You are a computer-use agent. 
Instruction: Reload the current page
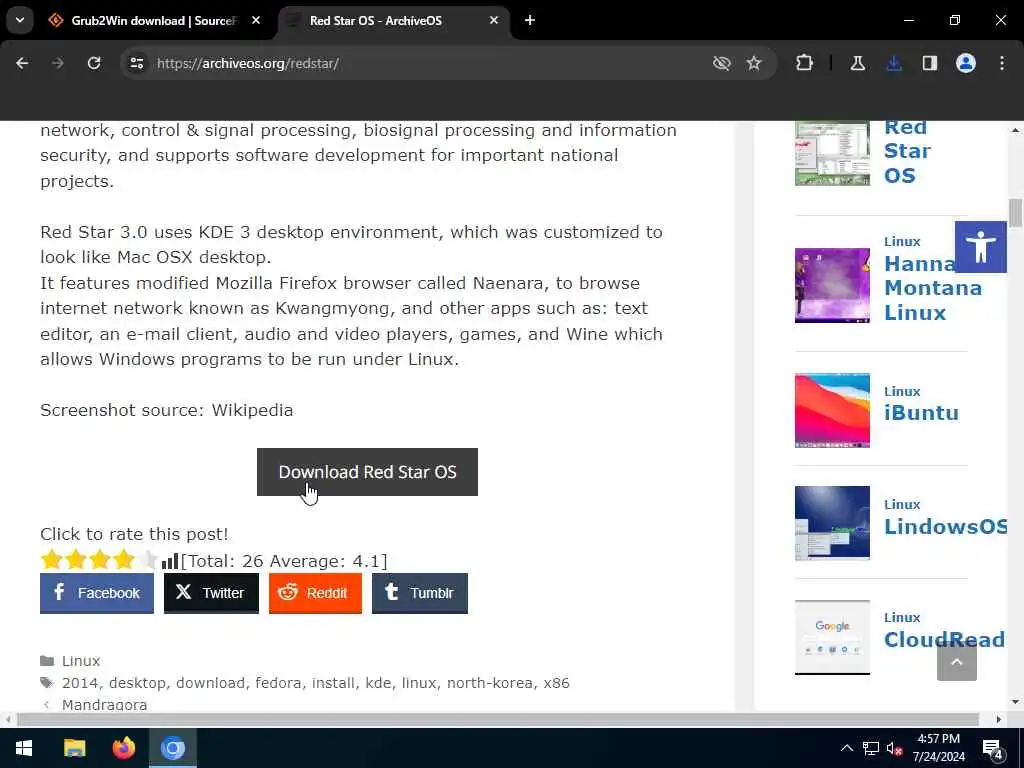click(x=94, y=63)
